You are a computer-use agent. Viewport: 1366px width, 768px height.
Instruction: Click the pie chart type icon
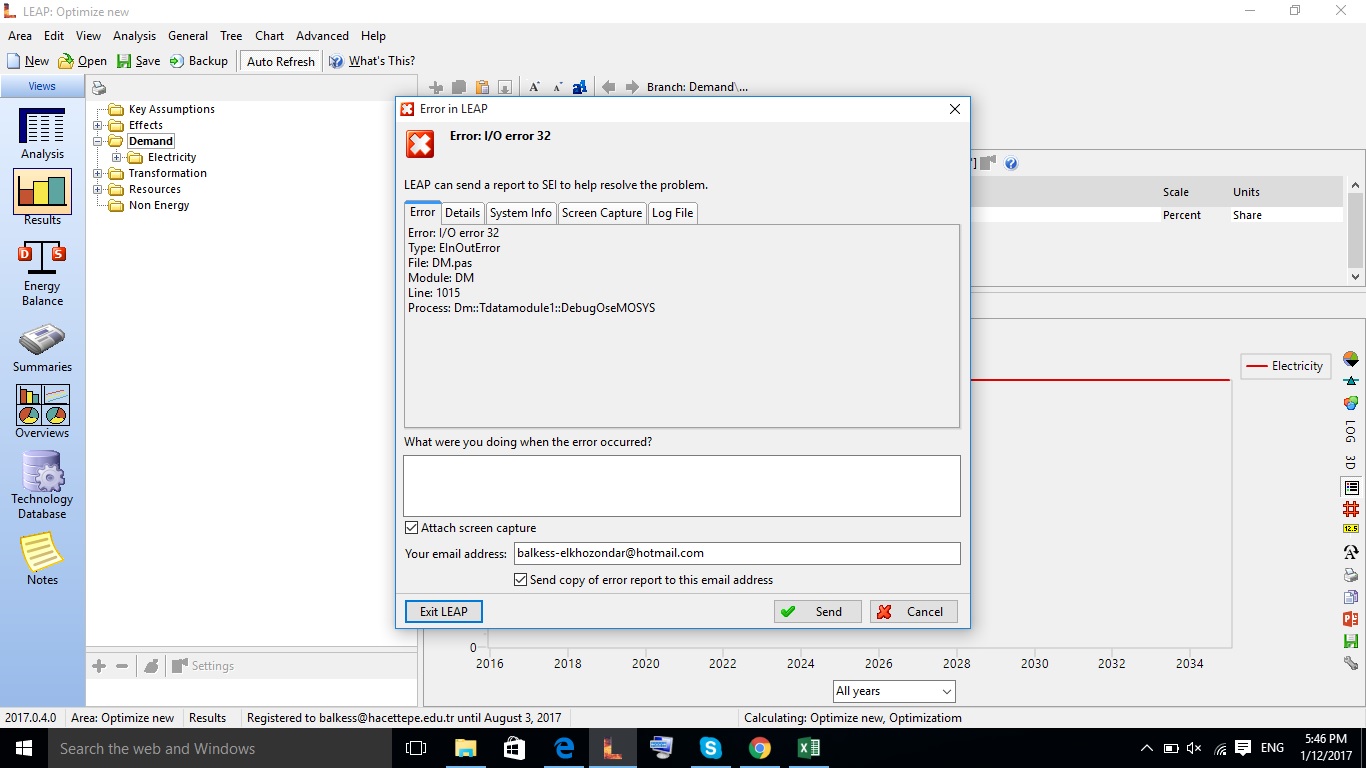(x=1351, y=359)
